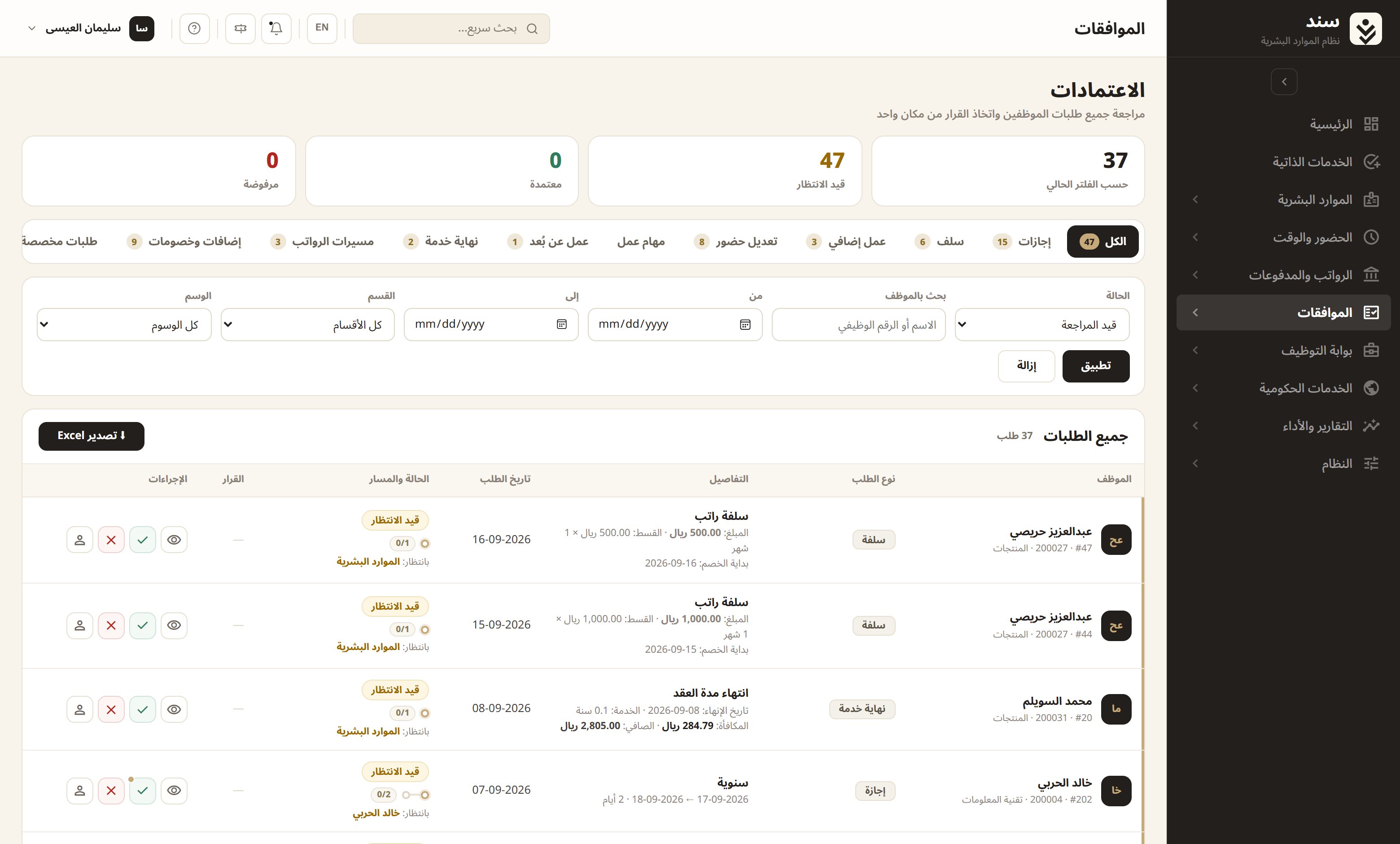Export table with تصدير Excel button

click(x=92, y=436)
